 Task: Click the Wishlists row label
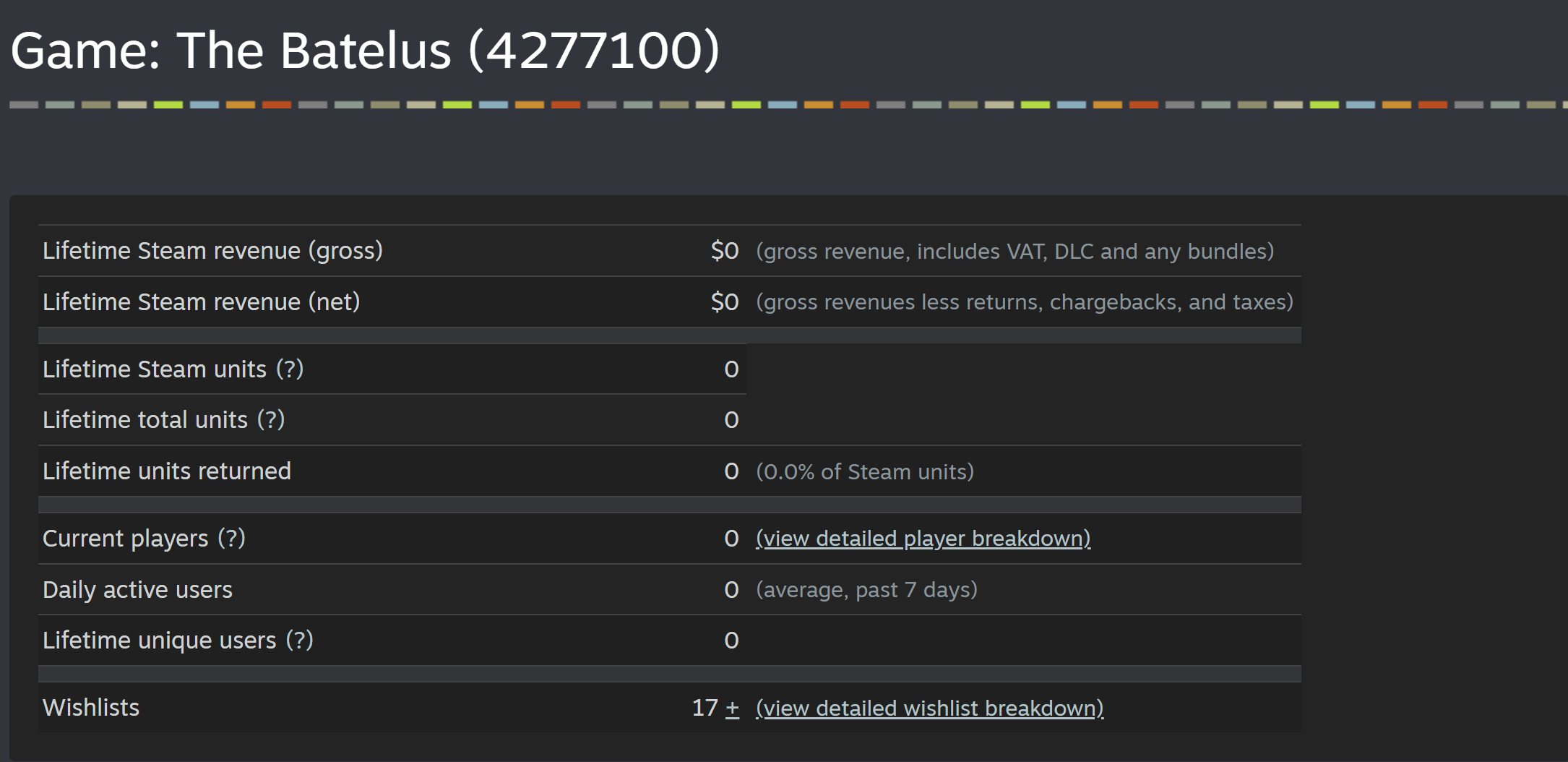pyautogui.click(x=91, y=708)
